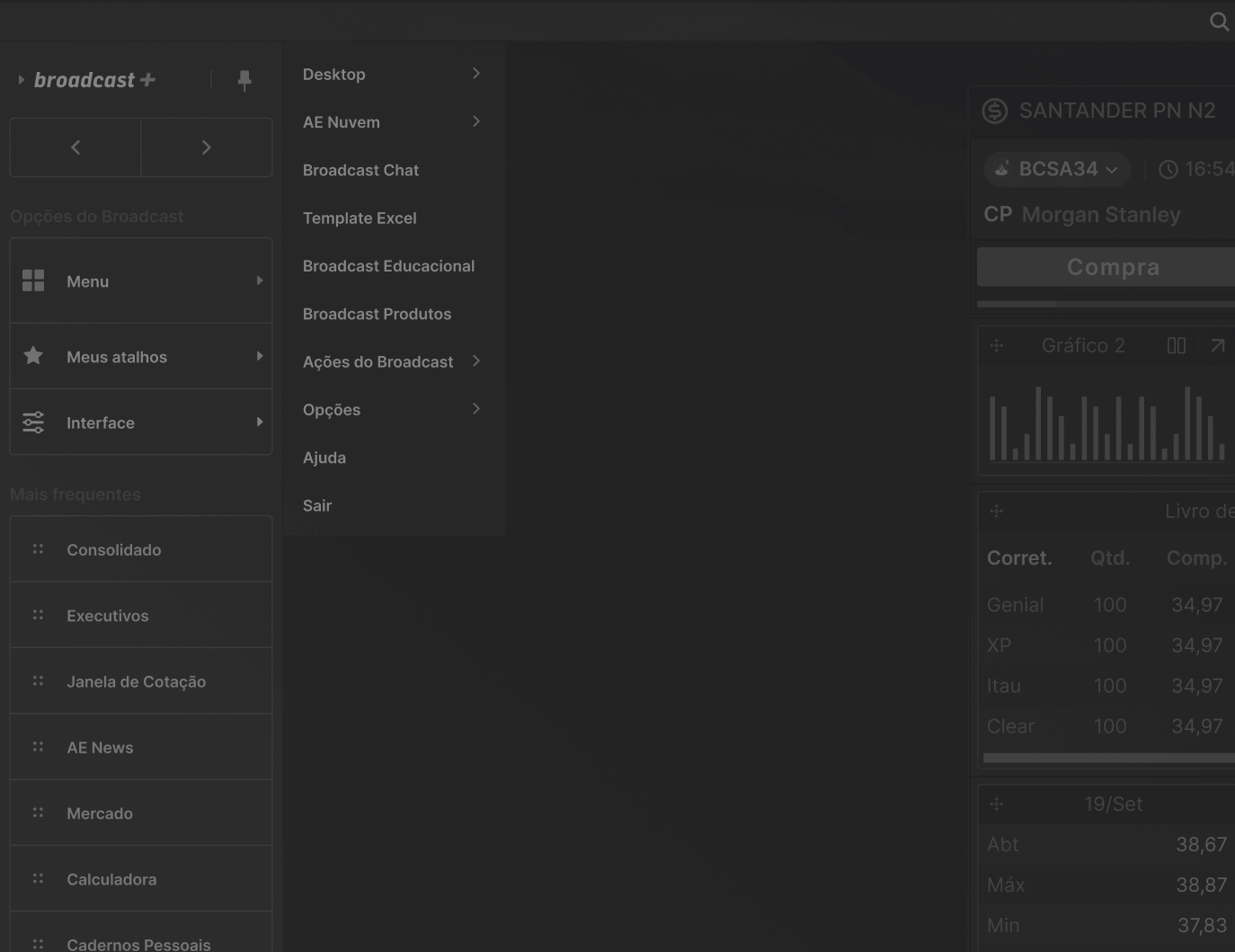Go forward with the right chevron button
The image size is (1235, 952).
point(207,147)
